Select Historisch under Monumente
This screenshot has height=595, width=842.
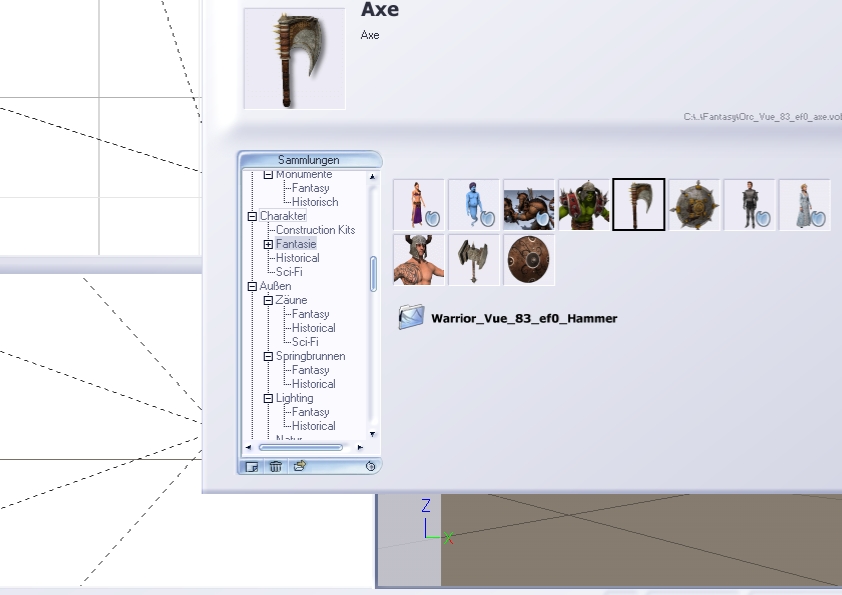click(x=315, y=202)
